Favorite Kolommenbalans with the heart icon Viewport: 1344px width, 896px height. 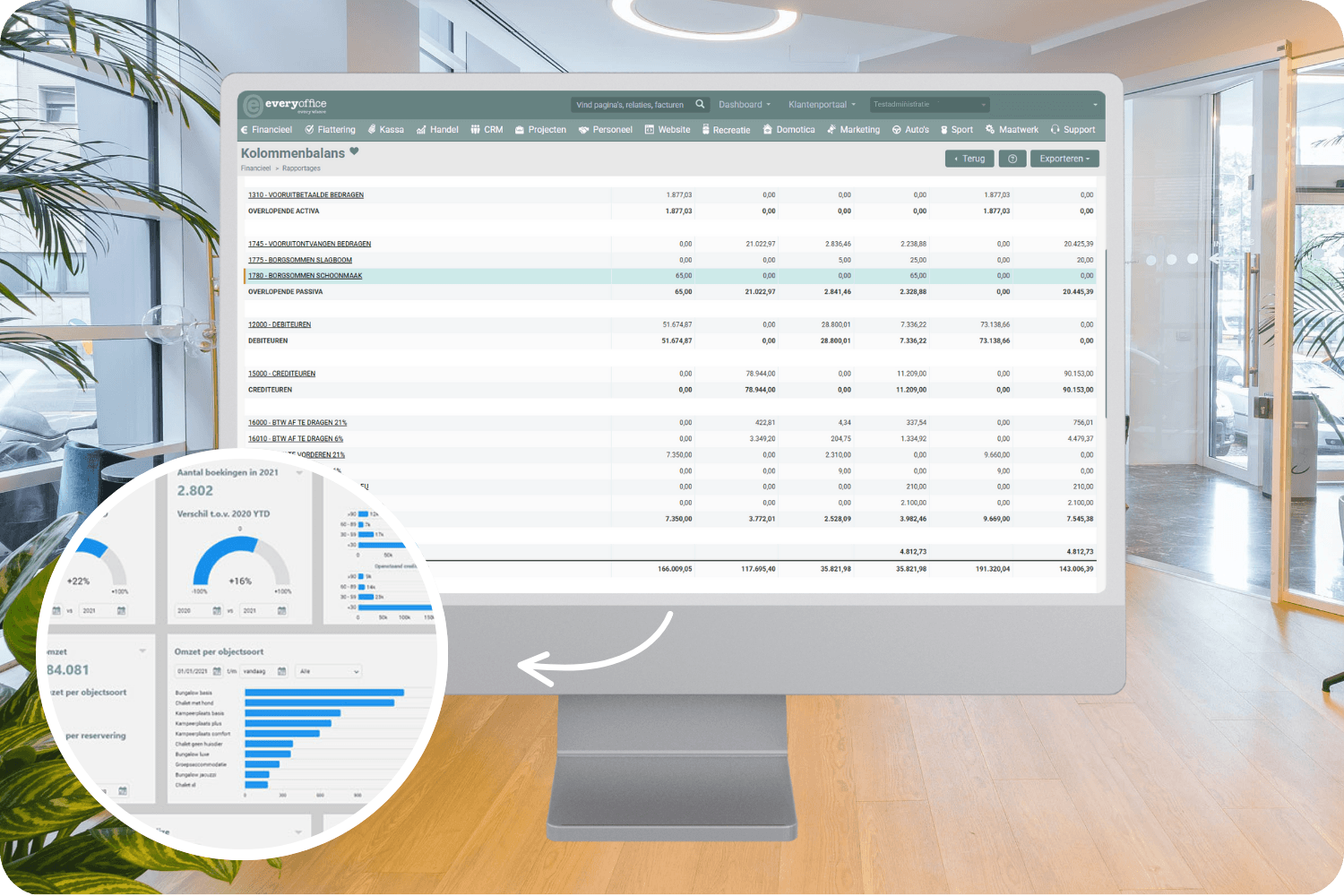(354, 151)
